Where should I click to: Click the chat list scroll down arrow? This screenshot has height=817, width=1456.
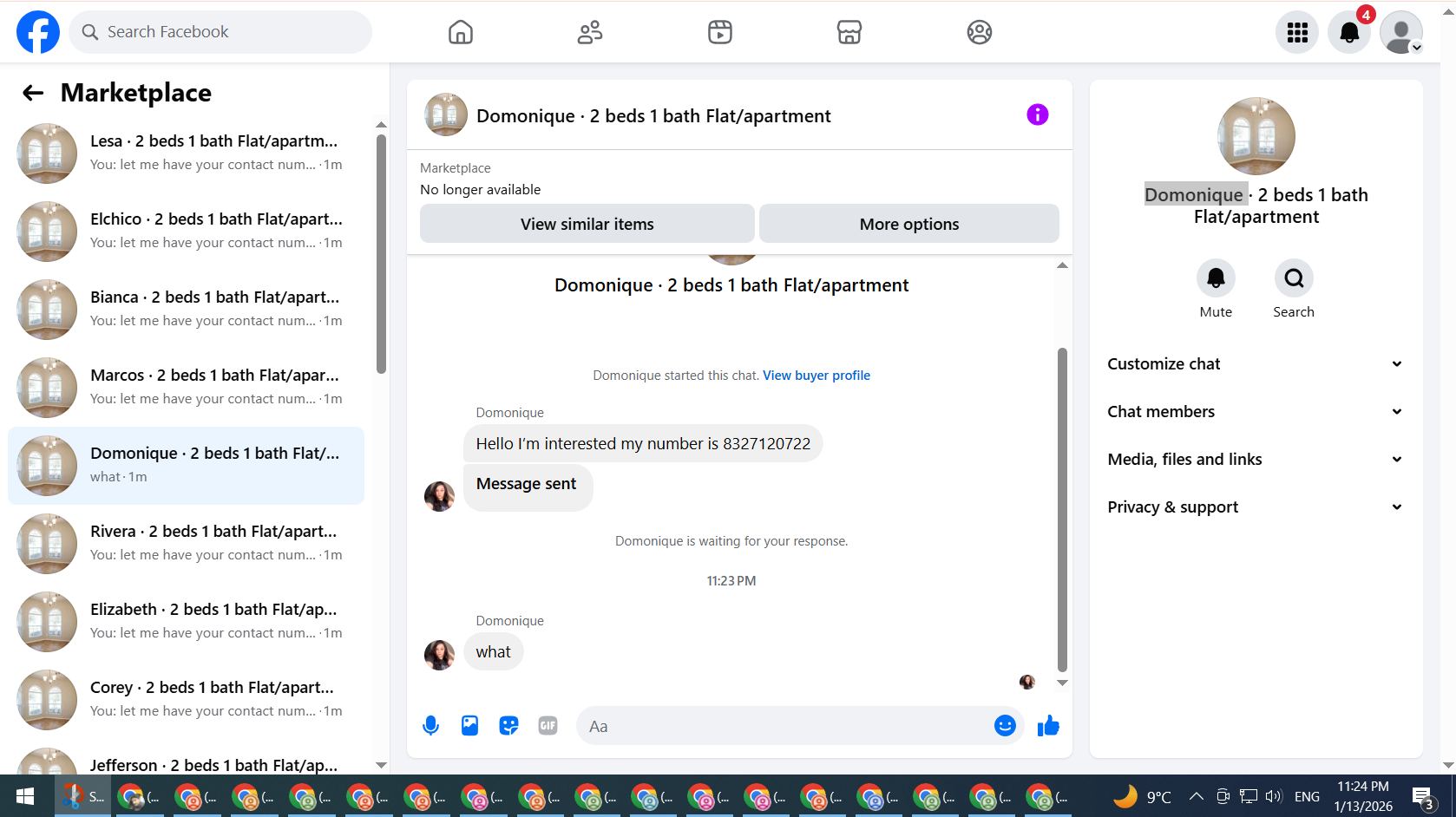(381, 765)
